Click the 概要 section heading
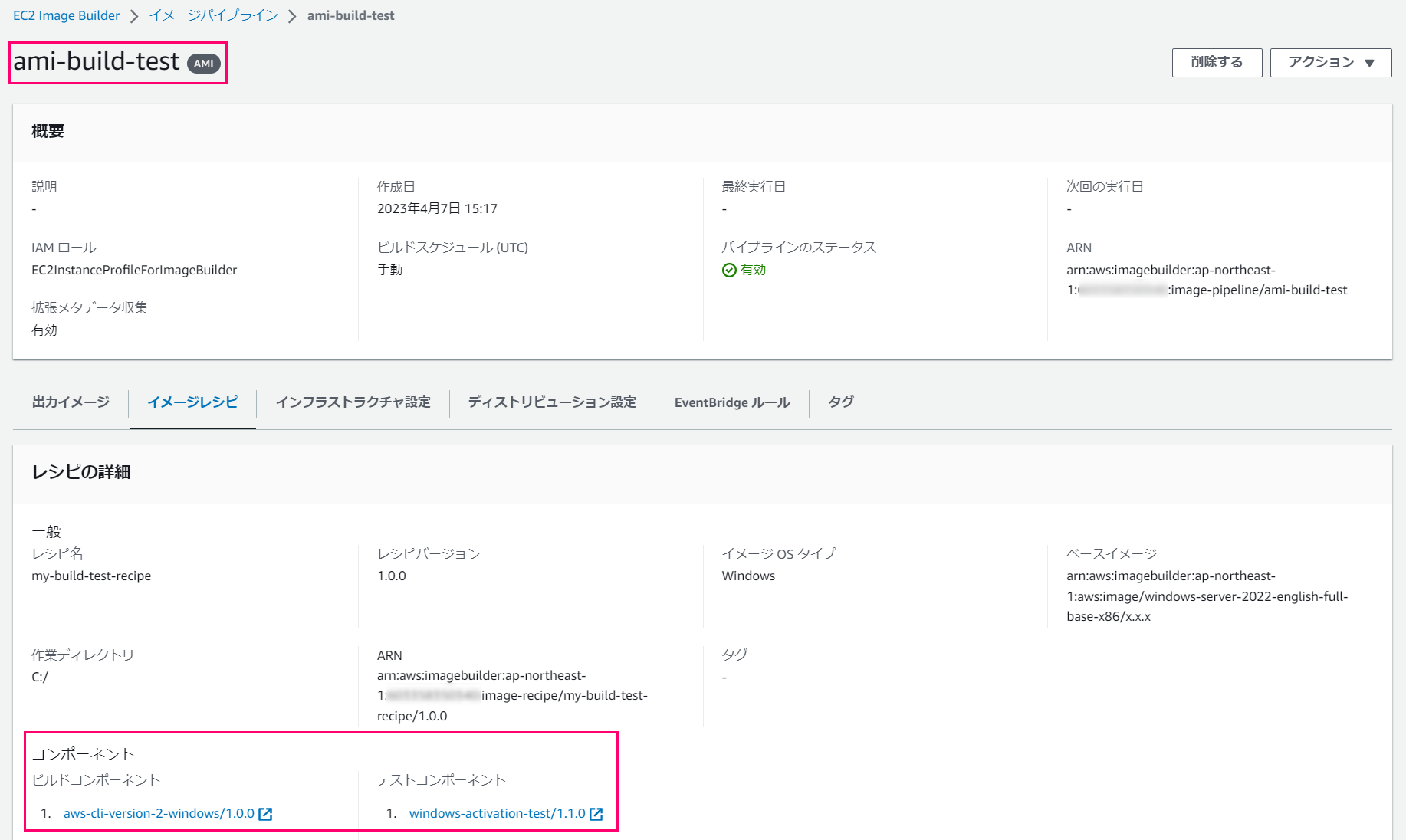Screen dimensions: 1406x840 click(48, 131)
